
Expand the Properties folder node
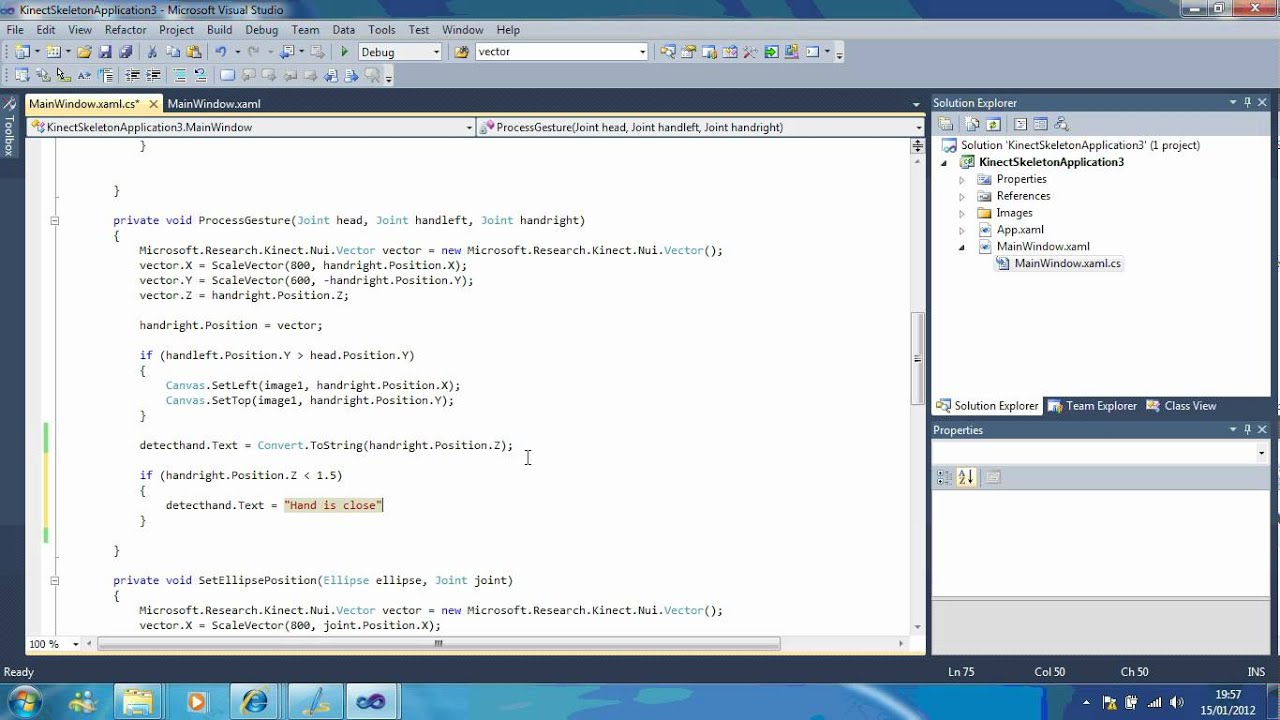(x=962, y=179)
